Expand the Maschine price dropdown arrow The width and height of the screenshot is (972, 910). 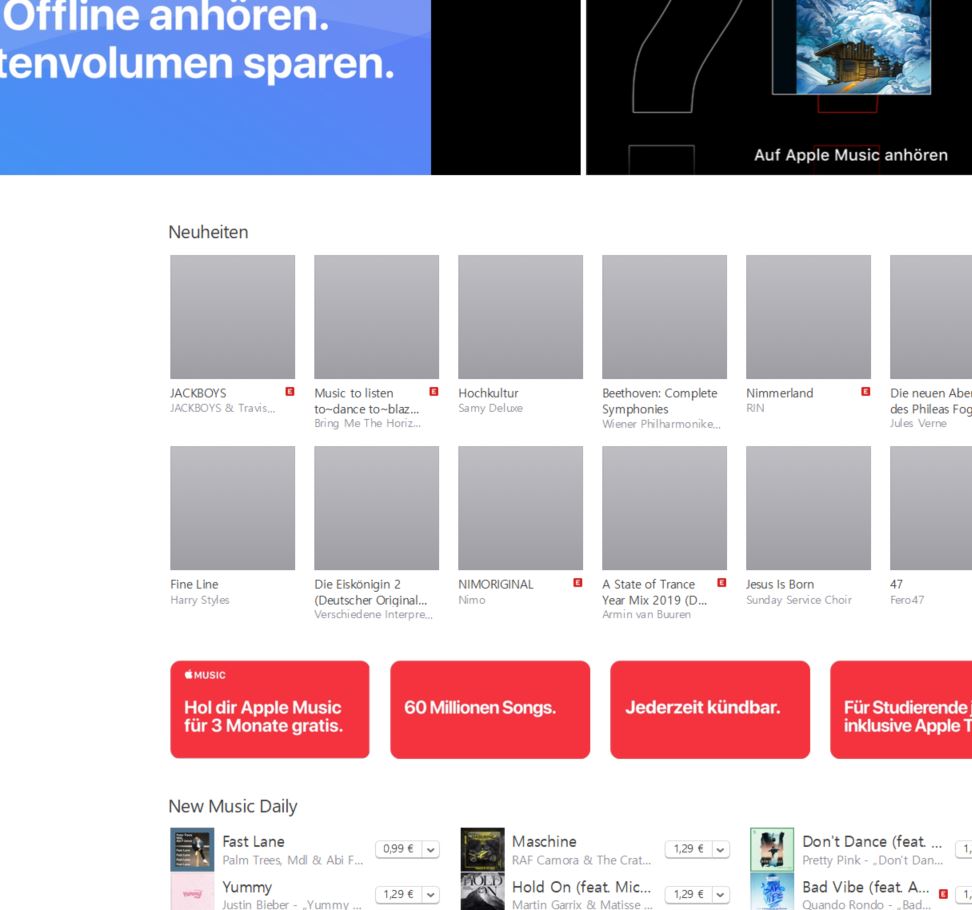720,849
